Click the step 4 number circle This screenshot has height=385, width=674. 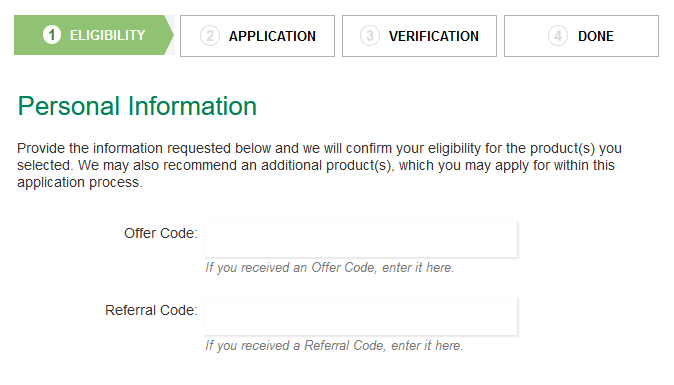point(558,36)
